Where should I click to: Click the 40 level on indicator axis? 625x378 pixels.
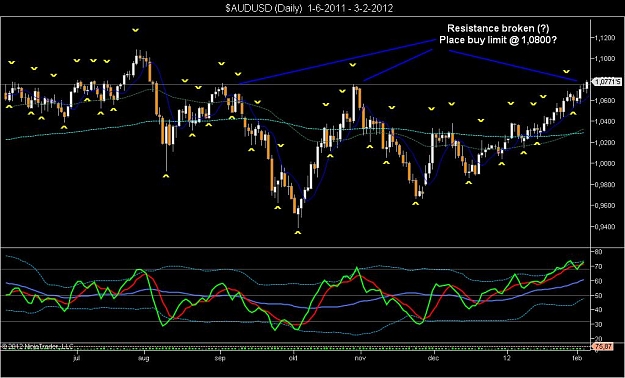[598, 310]
